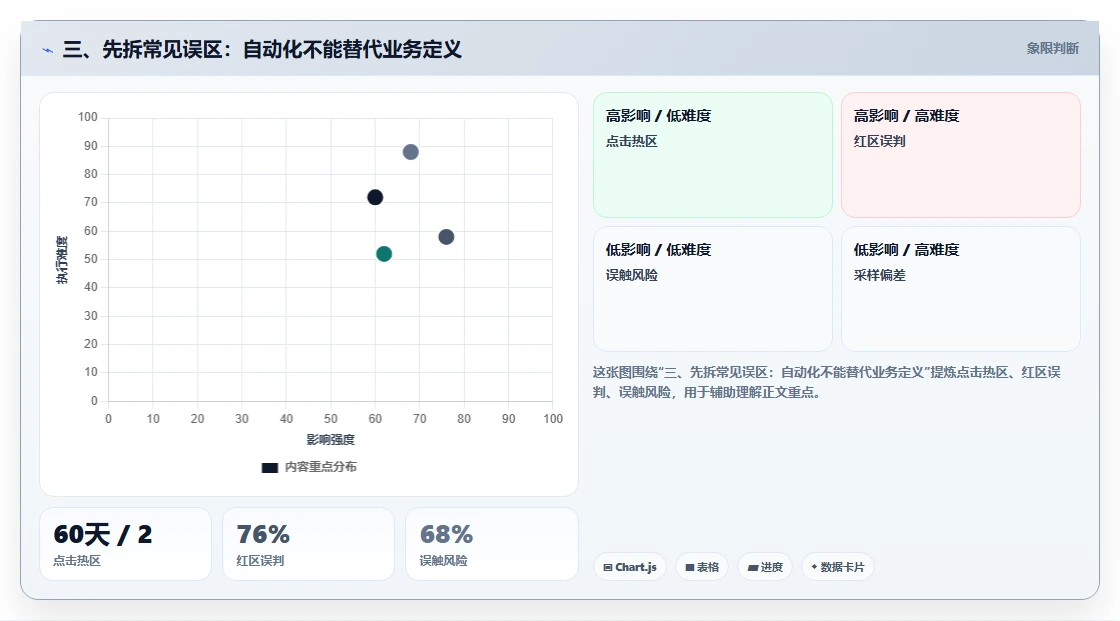Click the section title 三、先拆常见误区
This screenshot has height=621, width=1120.
(262, 49)
